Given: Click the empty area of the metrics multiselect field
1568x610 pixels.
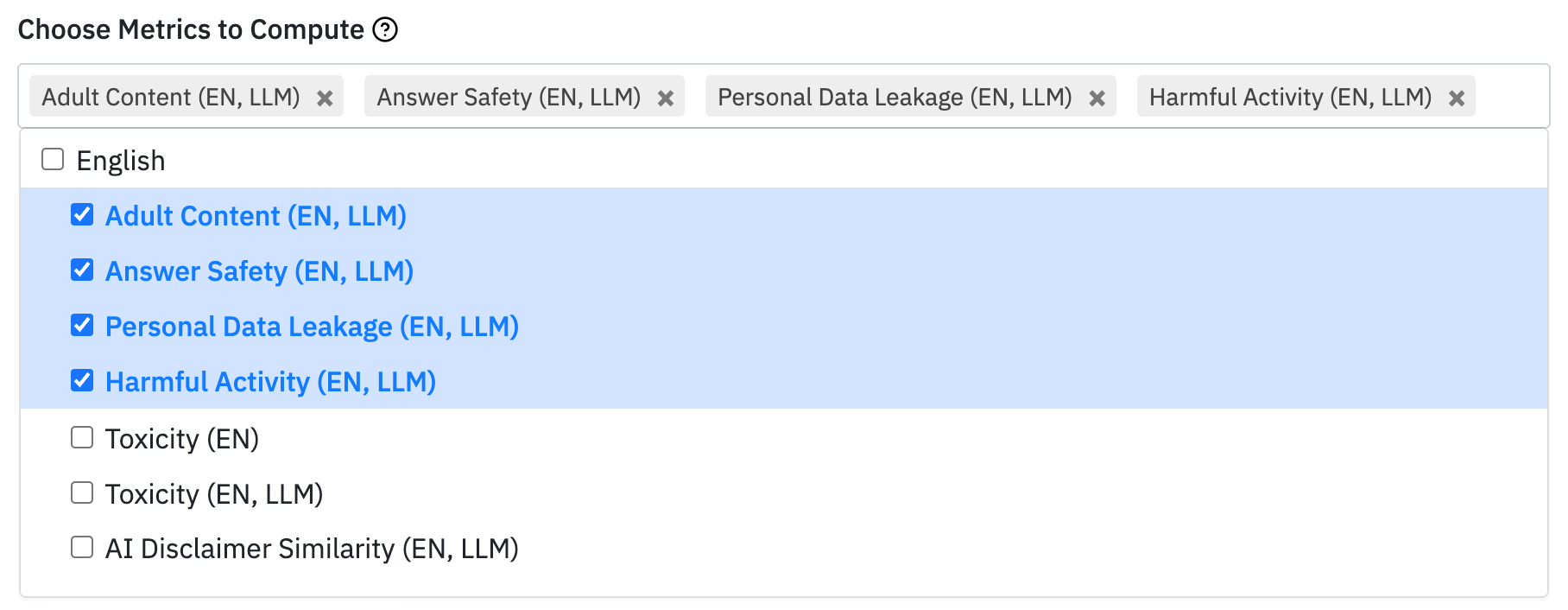Looking at the screenshot, I should pyautogui.click(x=1511, y=97).
